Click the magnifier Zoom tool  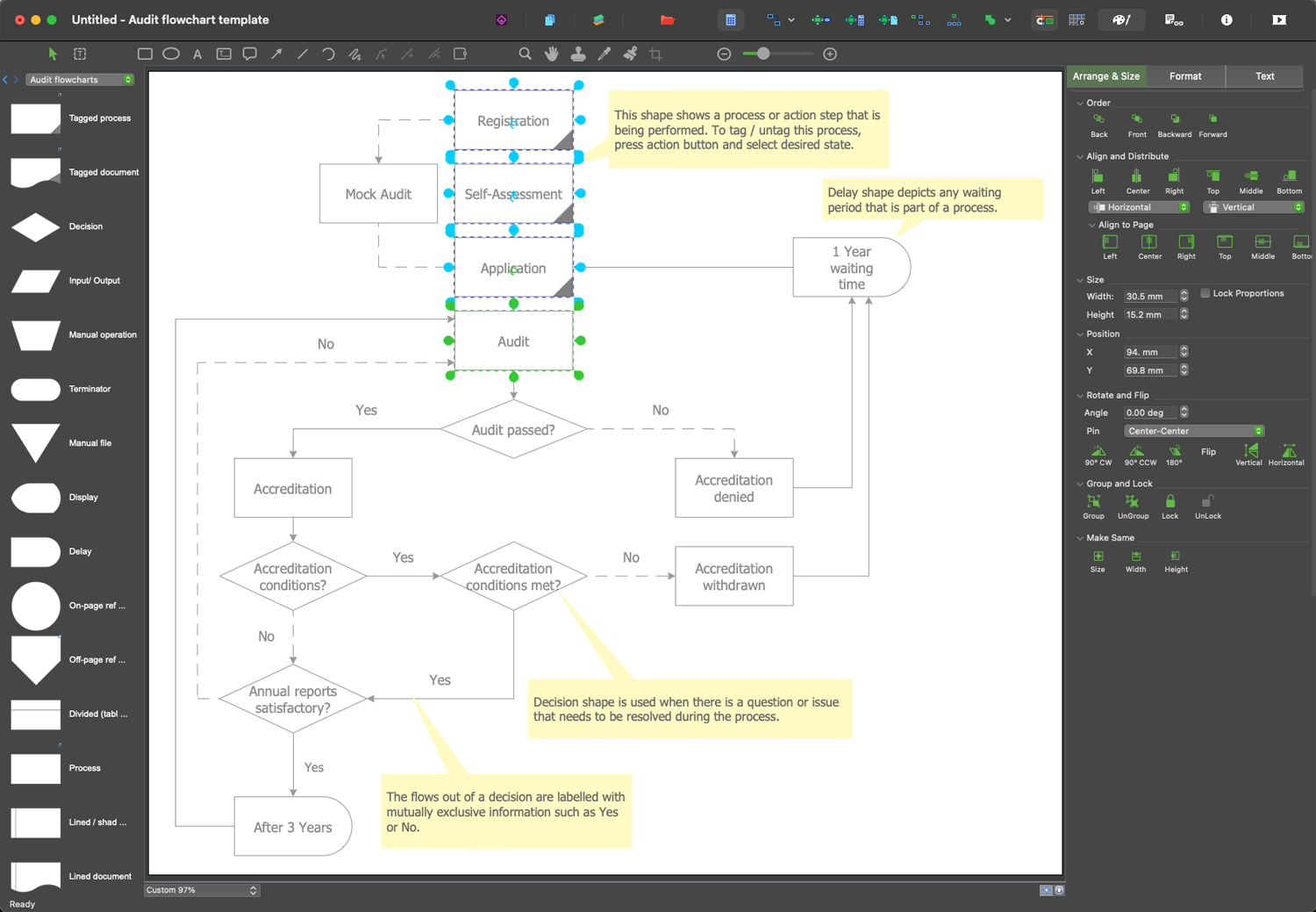pos(525,54)
